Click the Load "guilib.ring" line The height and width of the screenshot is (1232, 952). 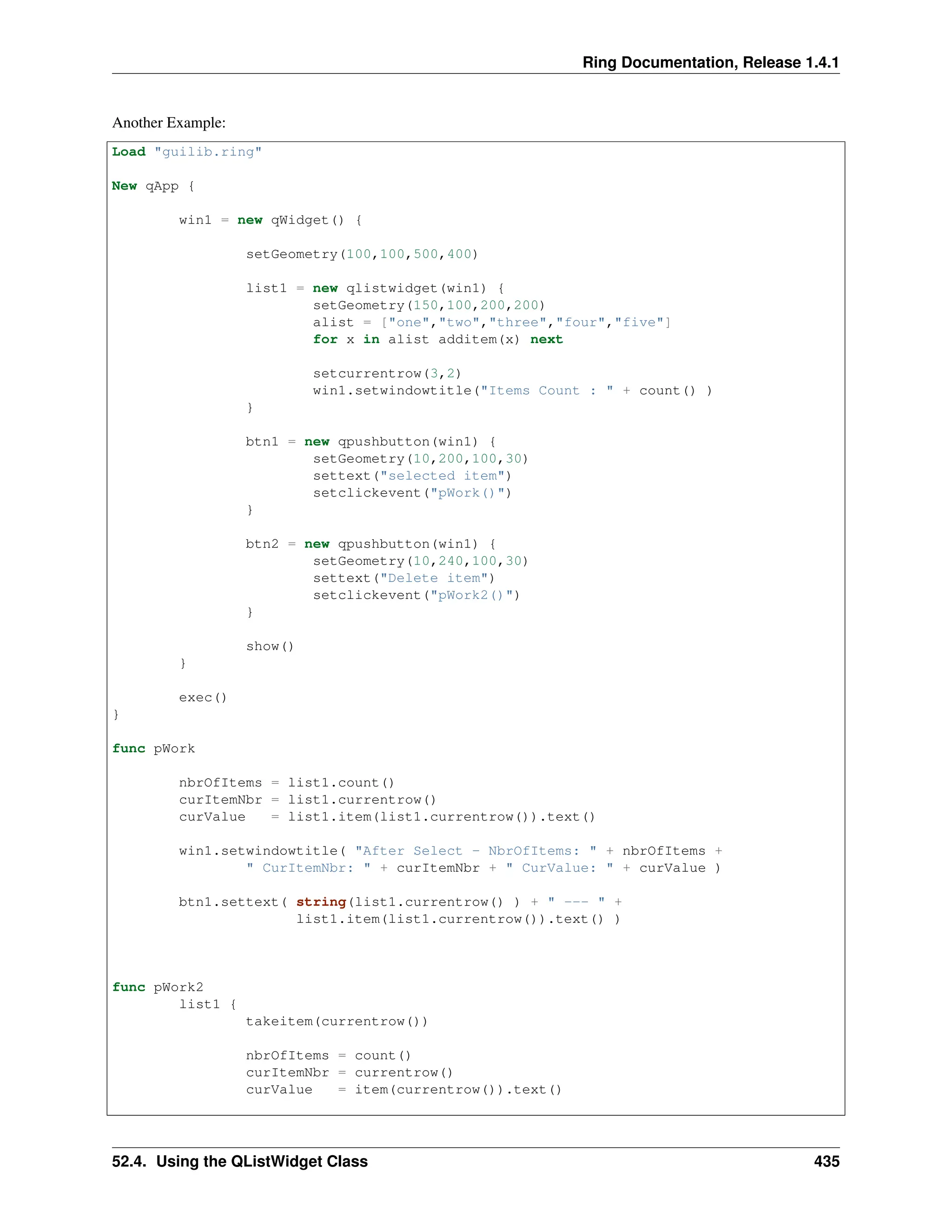tap(186, 152)
